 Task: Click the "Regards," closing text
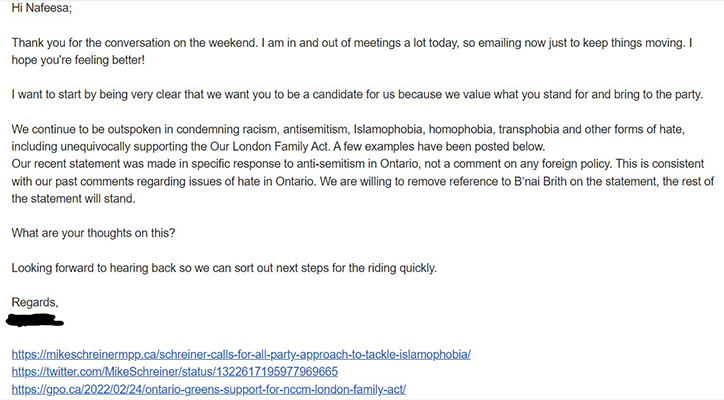point(35,303)
